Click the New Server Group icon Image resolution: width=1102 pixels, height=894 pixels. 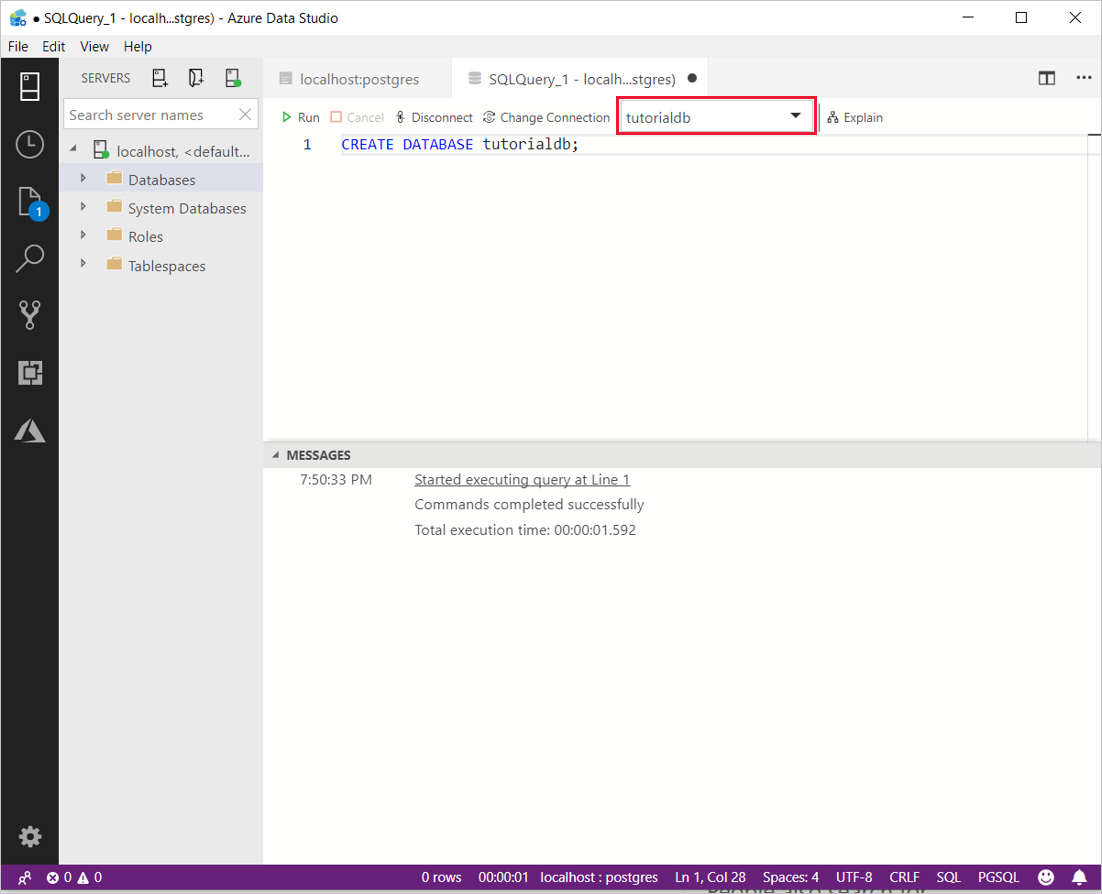click(196, 77)
